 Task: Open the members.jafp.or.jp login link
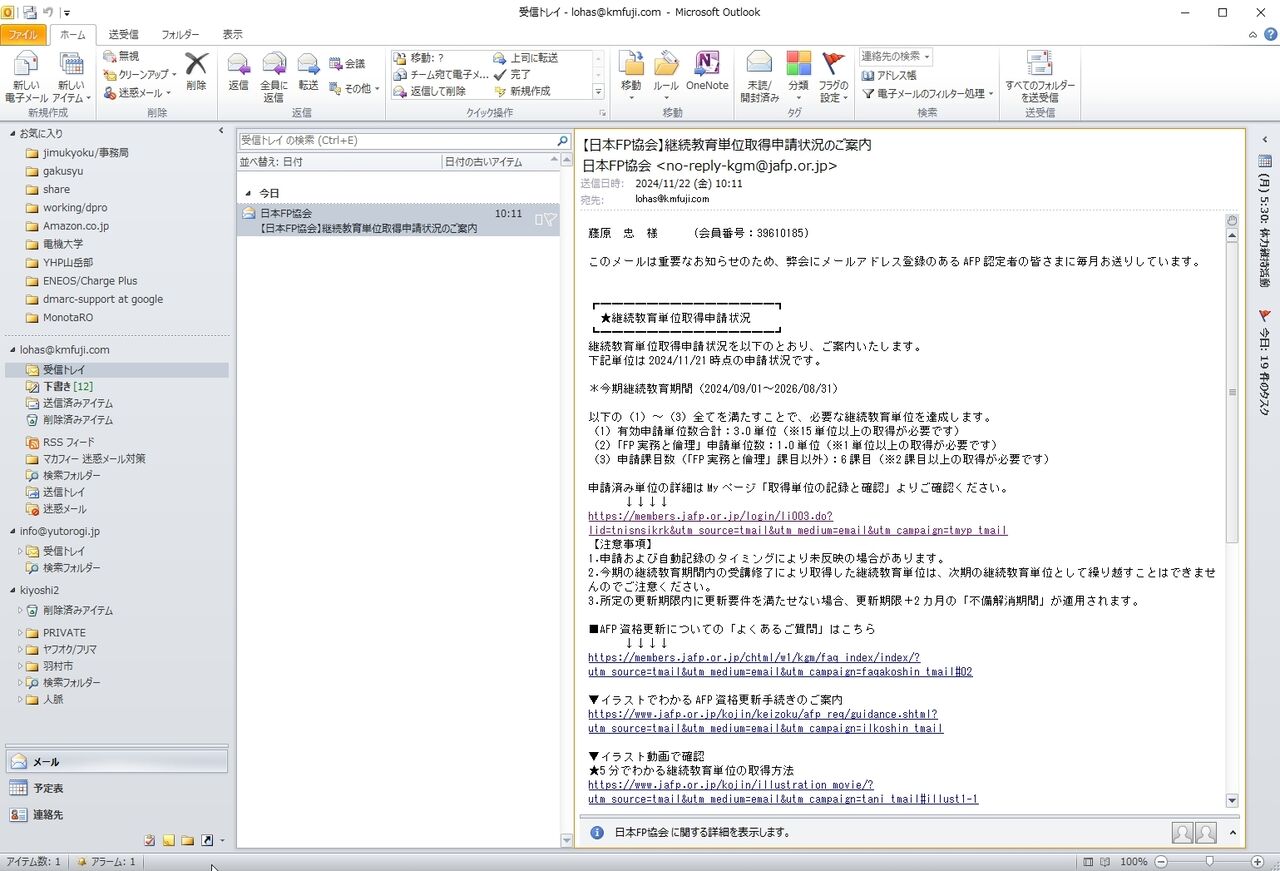click(797, 523)
